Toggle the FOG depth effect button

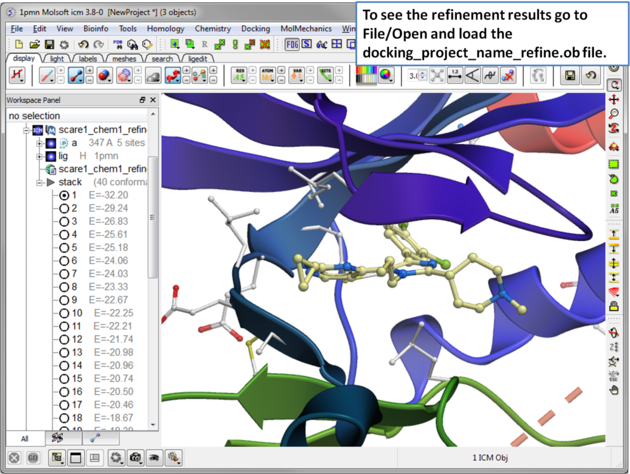(292, 45)
